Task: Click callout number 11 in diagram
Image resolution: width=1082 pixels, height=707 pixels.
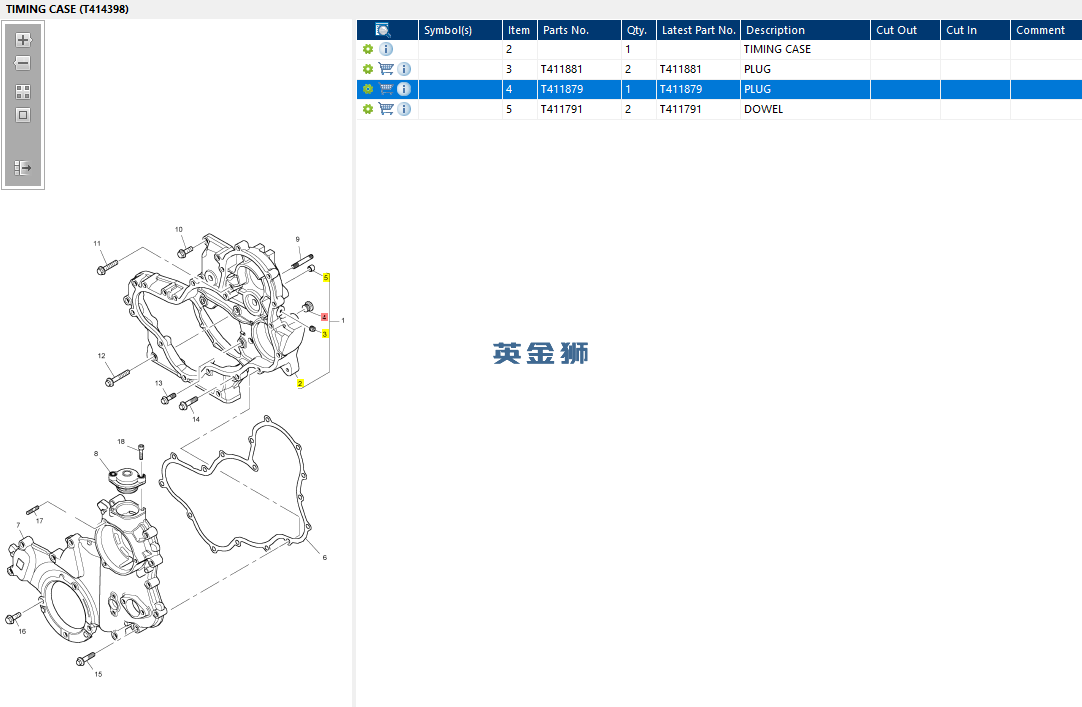Action: click(x=97, y=243)
